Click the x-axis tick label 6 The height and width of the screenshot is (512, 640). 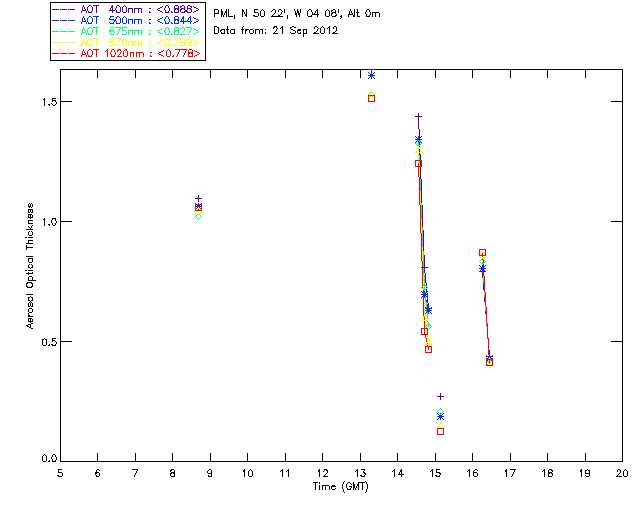pos(98,473)
